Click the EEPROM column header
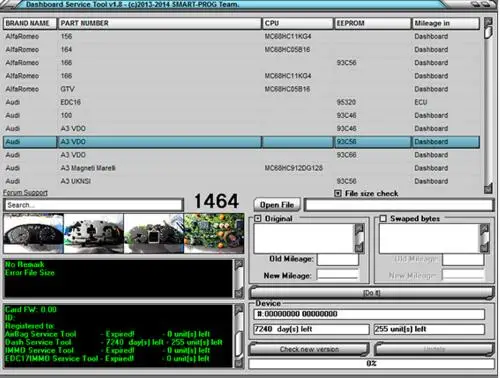The height and width of the screenshot is (378, 500). (372, 23)
